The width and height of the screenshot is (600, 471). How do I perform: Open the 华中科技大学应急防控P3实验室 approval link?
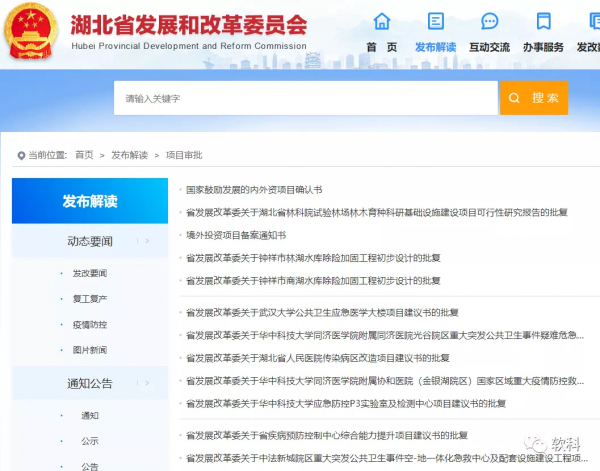click(x=346, y=404)
